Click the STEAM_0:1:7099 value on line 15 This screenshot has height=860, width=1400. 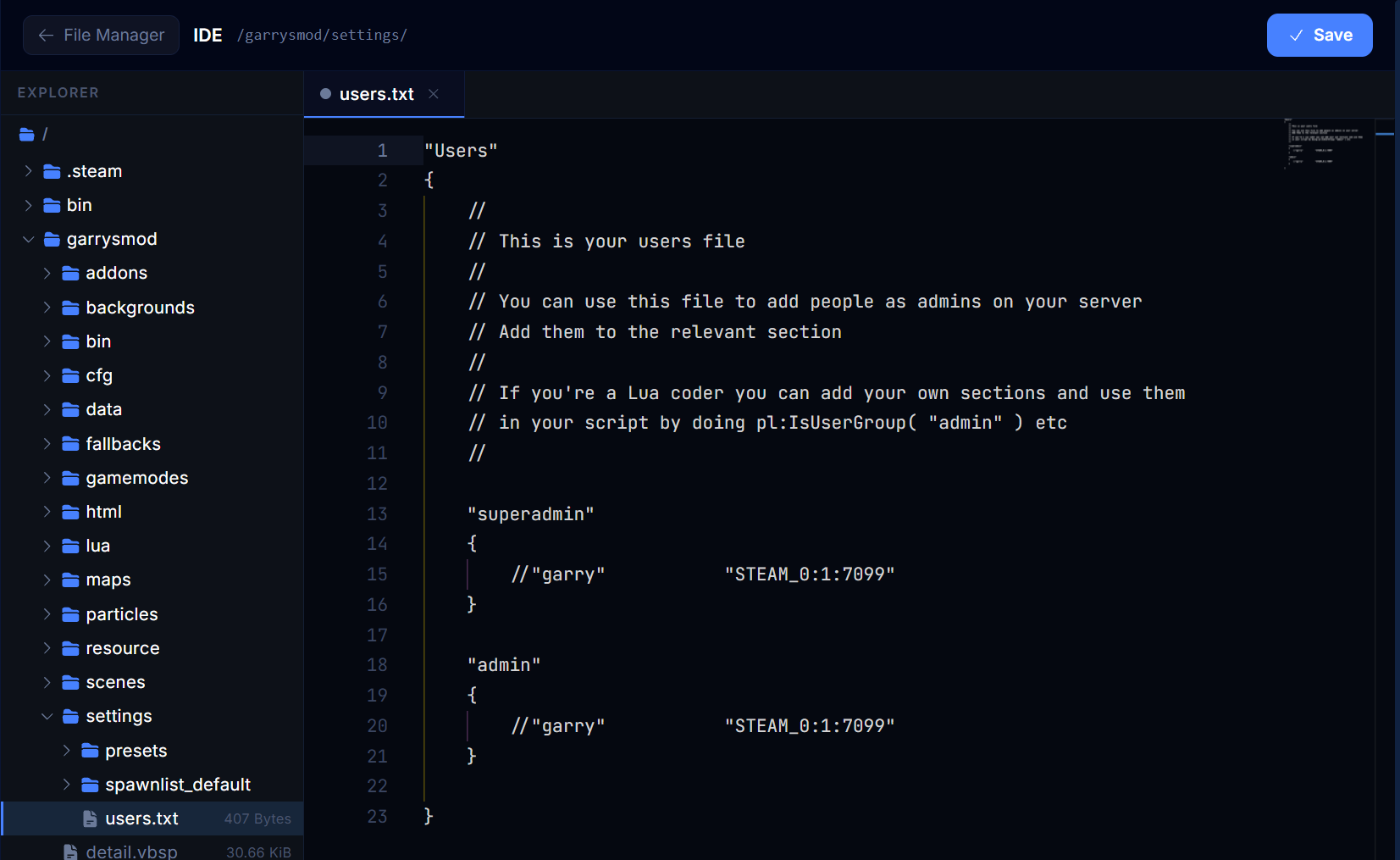810,574
